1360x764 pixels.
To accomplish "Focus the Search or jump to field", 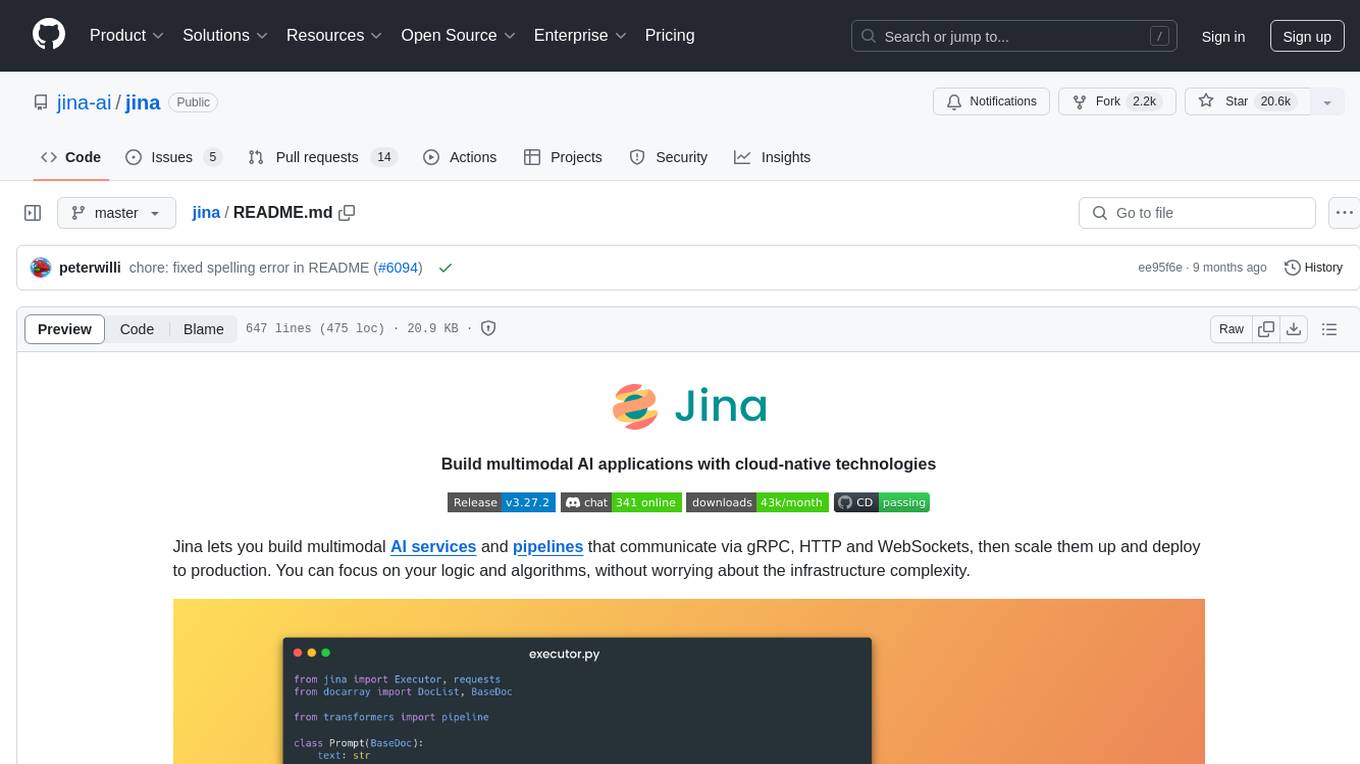I will click(x=1014, y=36).
